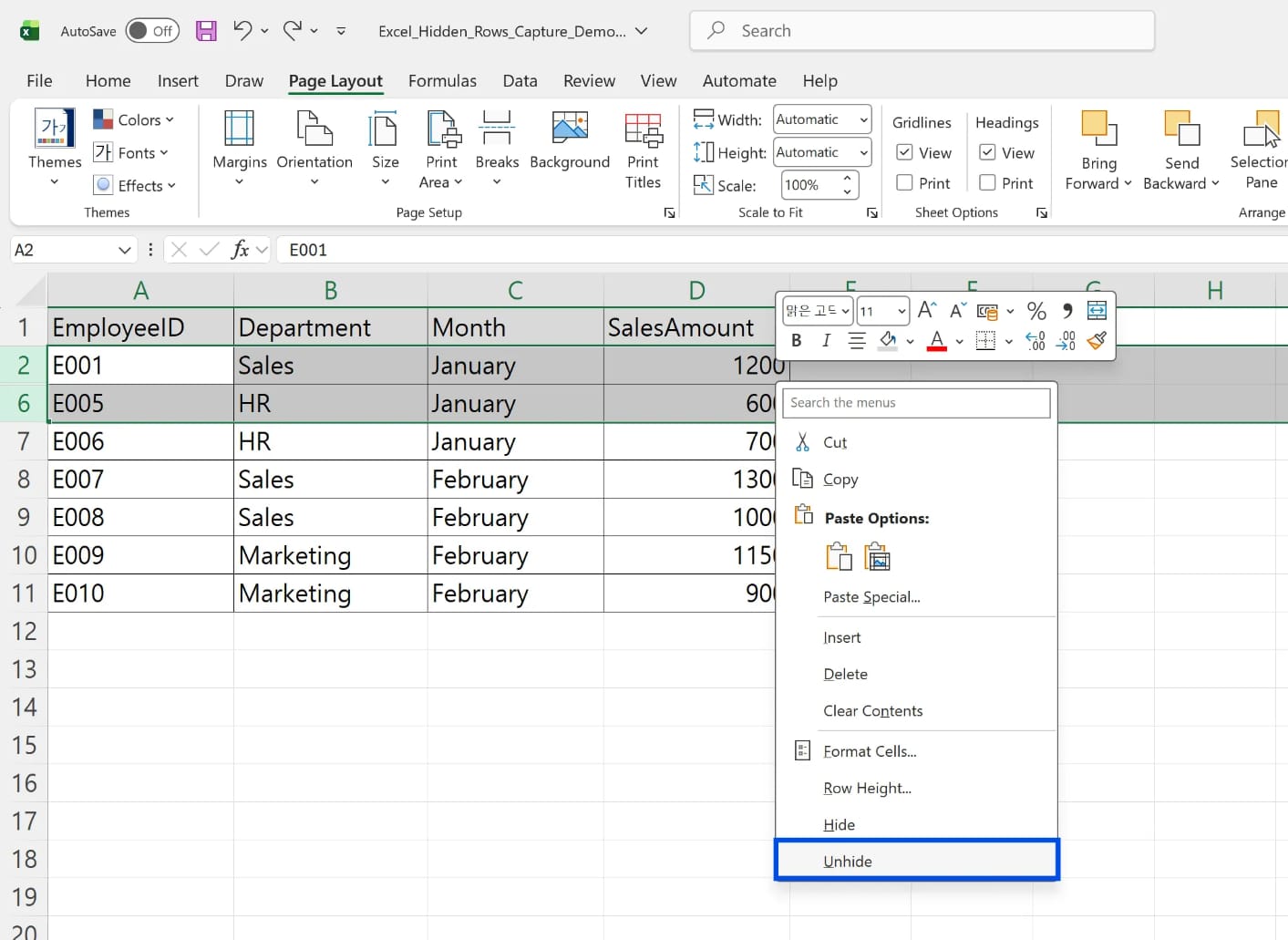Screen dimensions: 1288x940
Task: Open the Width dropdown in Scale to Fit
Action: coord(862,119)
